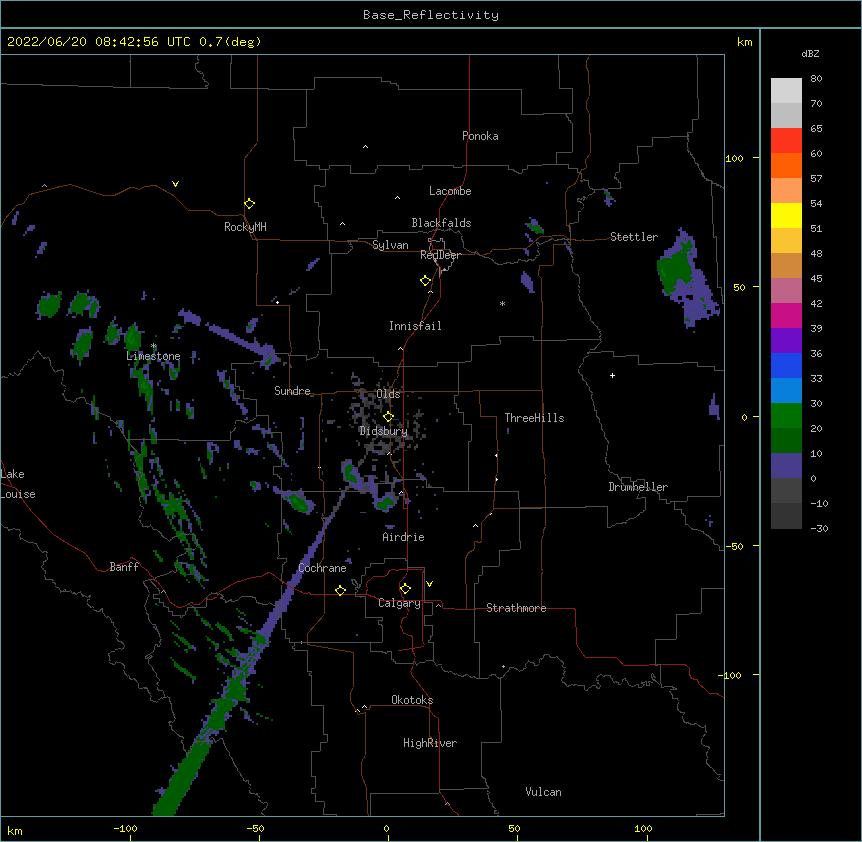The width and height of the screenshot is (862, 842).
Task: Click the RockyMH label
Action: tap(245, 227)
